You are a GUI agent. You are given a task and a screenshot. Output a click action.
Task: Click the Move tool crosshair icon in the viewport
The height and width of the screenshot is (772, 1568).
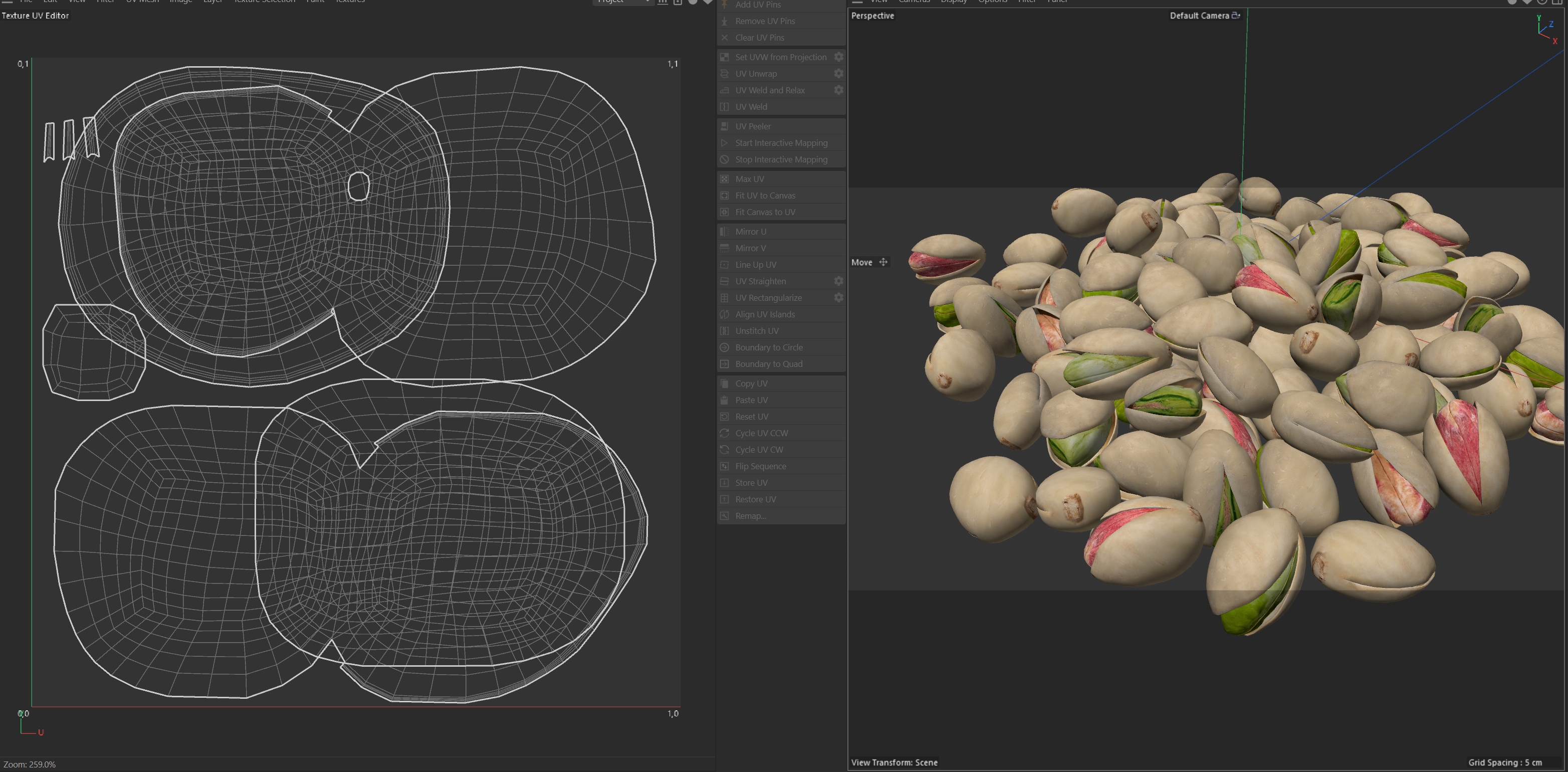tap(883, 262)
